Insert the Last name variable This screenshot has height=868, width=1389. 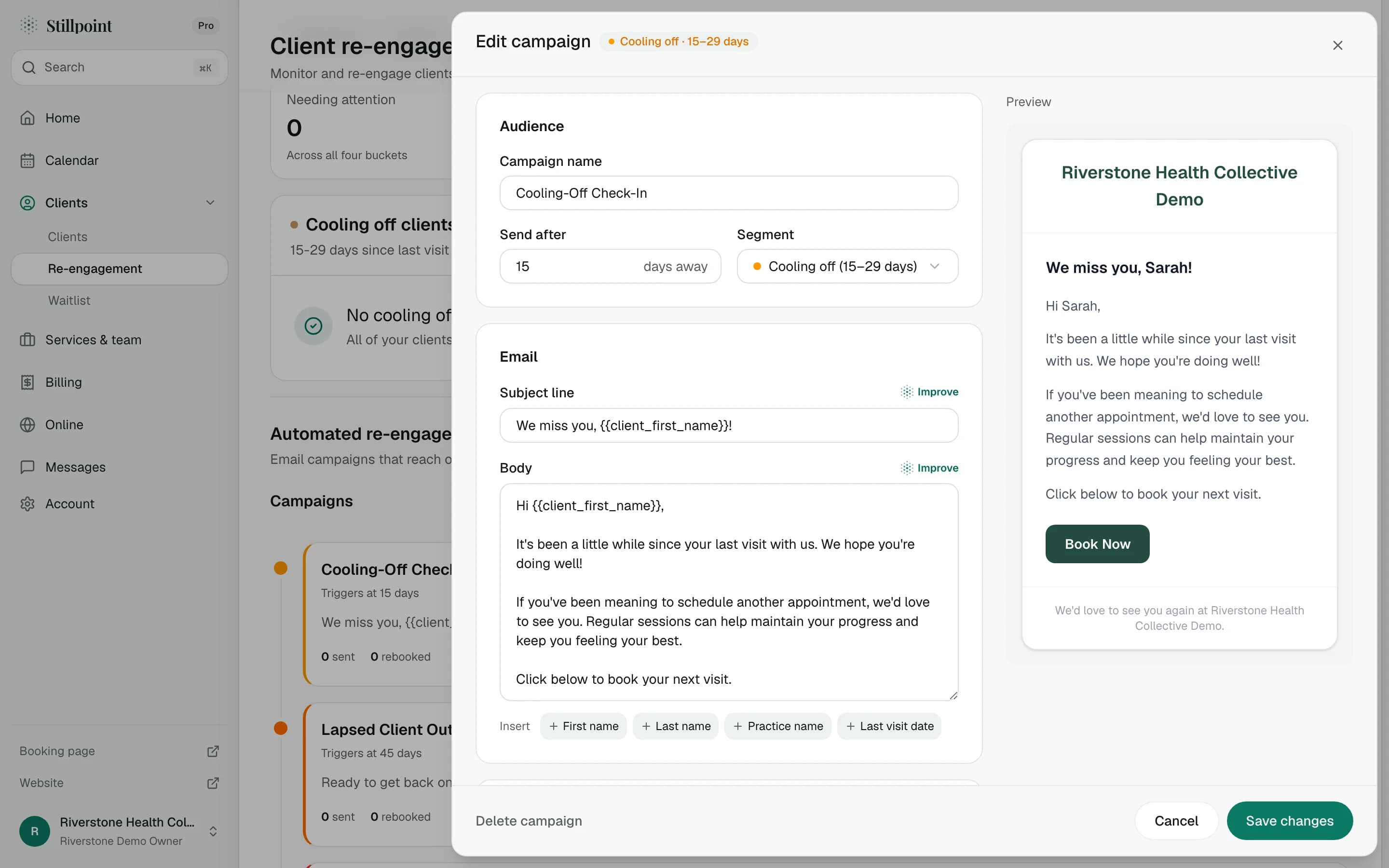(676, 726)
